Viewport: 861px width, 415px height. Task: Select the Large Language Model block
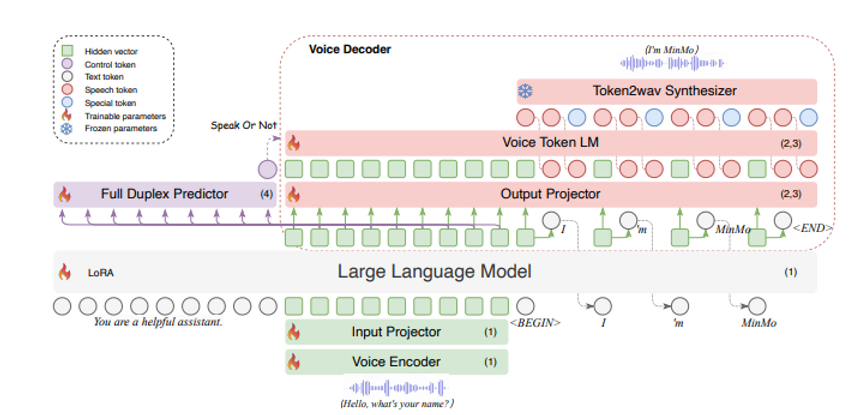(435, 272)
